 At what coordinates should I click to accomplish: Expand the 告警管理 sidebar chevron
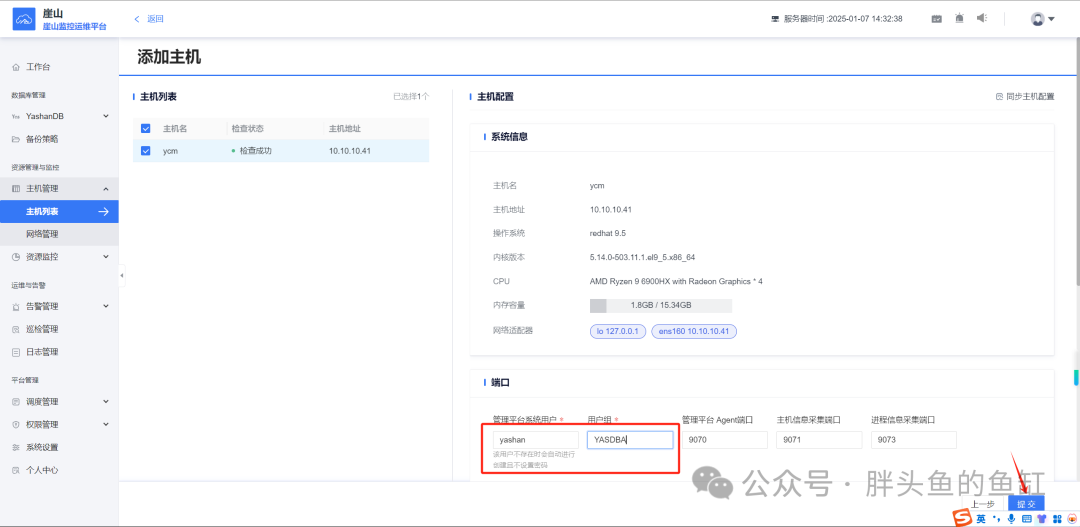tap(105, 306)
